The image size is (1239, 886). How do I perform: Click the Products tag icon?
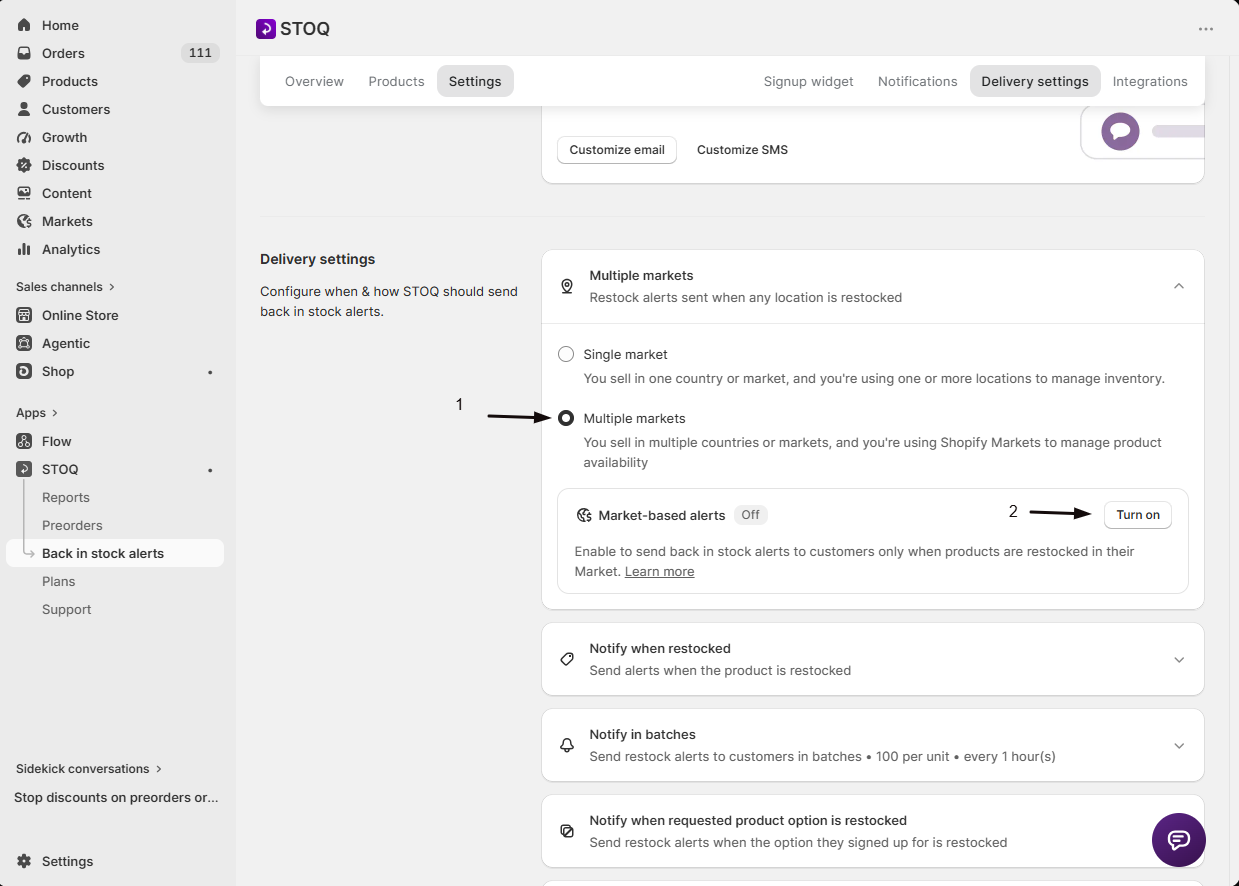(x=24, y=81)
